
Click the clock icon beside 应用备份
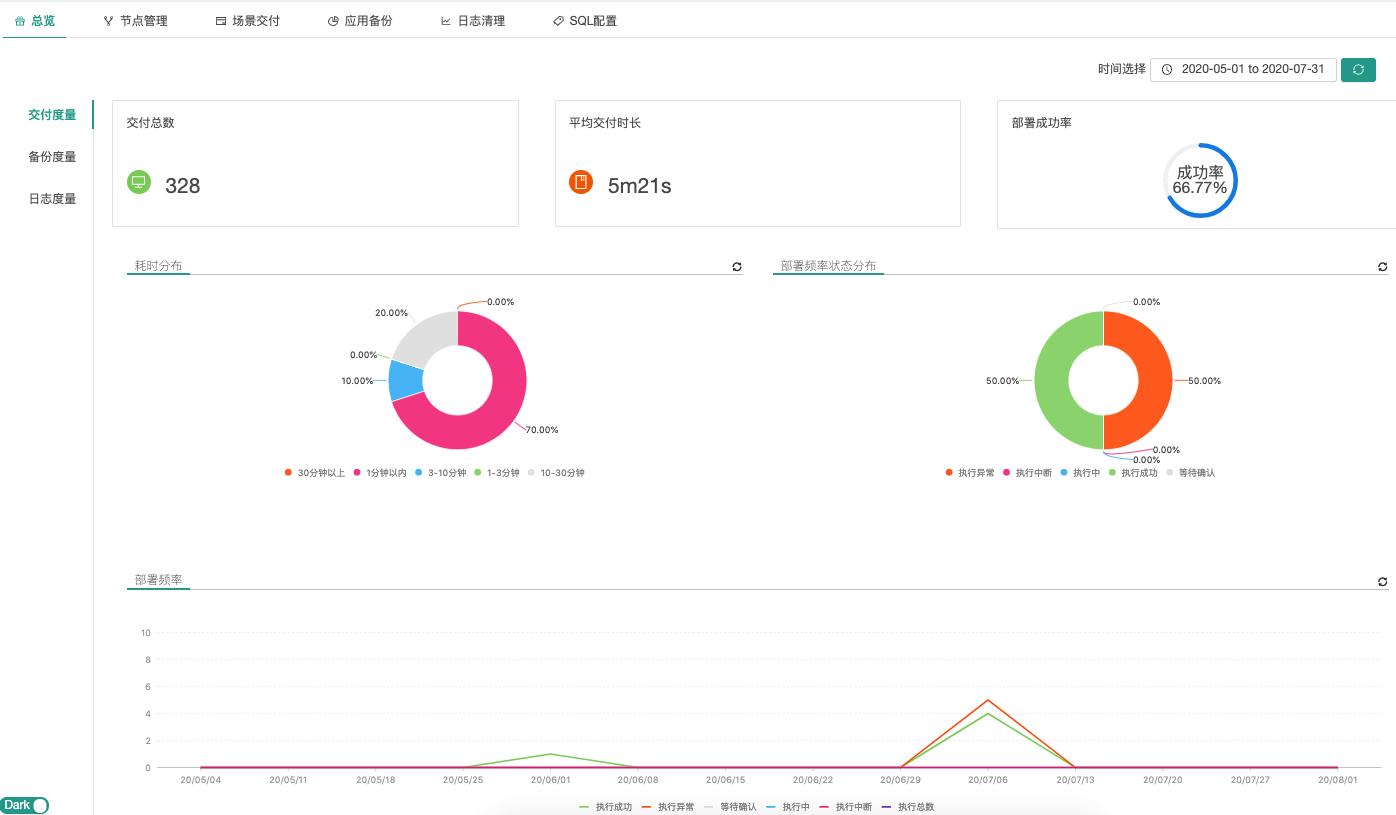331,19
